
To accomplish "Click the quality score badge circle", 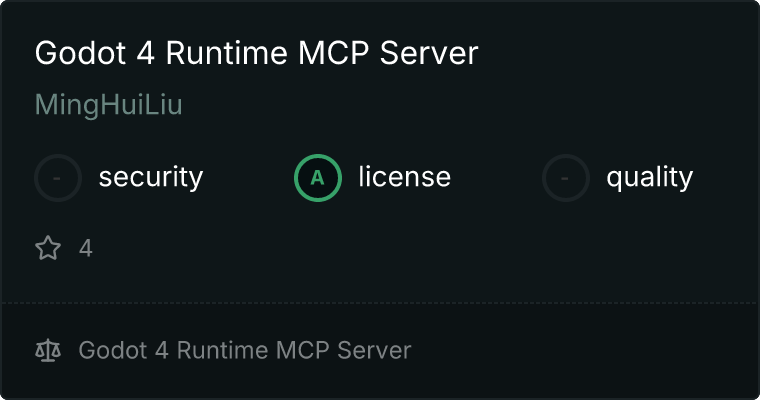I will click(x=566, y=178).
